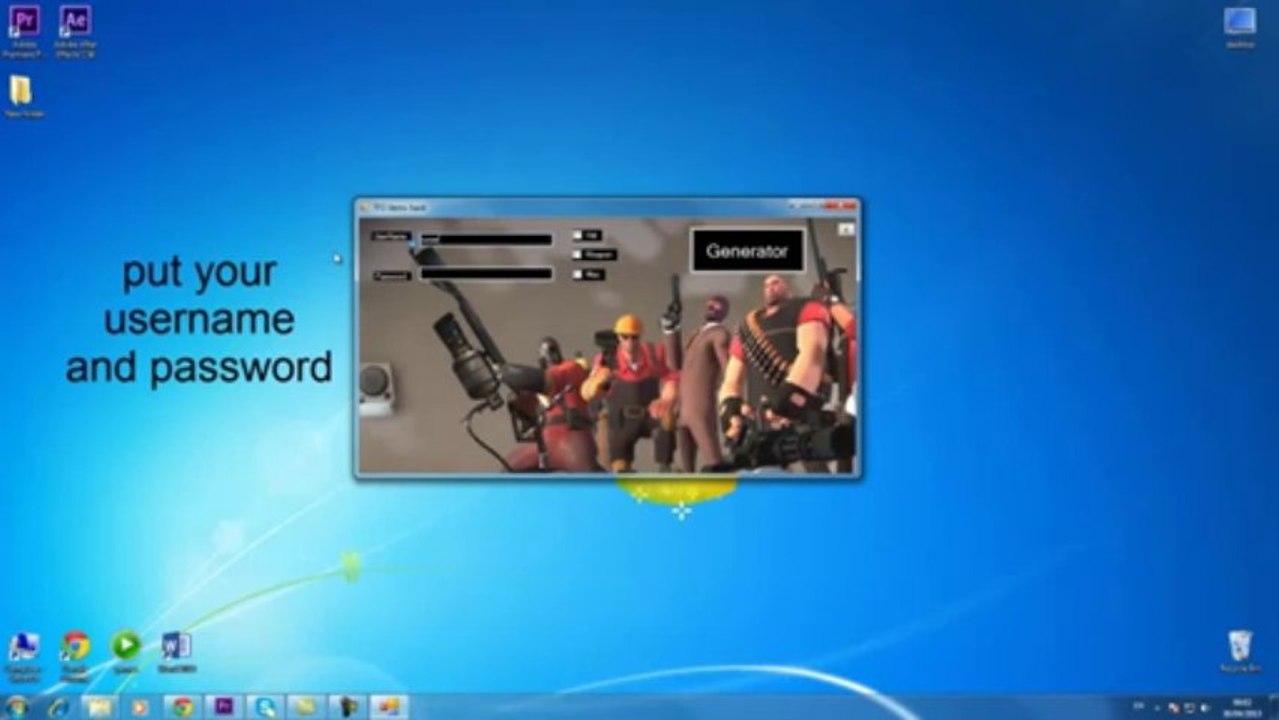Tick the top checkbox beside the username field

(x=577, y=235)
